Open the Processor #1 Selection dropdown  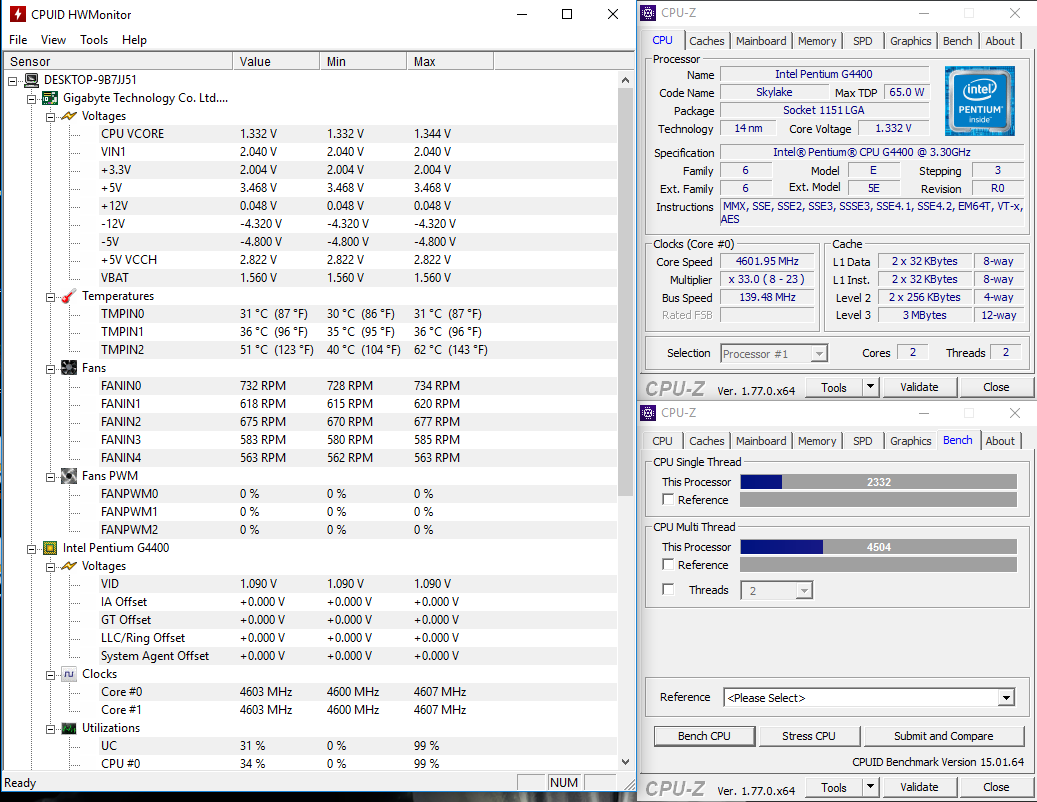[819, 354]
